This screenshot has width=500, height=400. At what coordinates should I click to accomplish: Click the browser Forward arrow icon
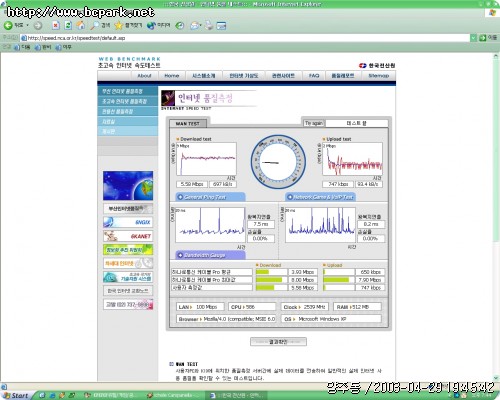[x=38, y=25]
